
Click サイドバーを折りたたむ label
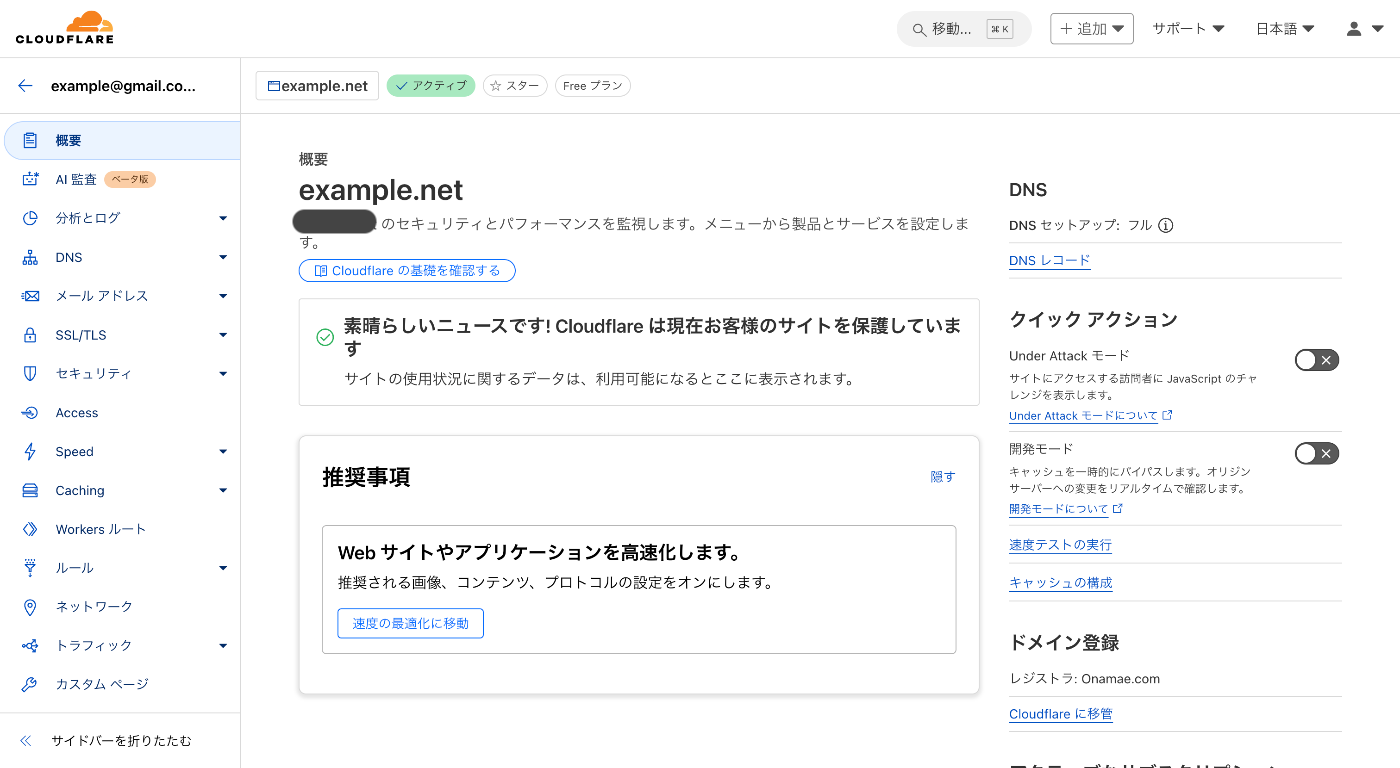(x=121, y=741)
